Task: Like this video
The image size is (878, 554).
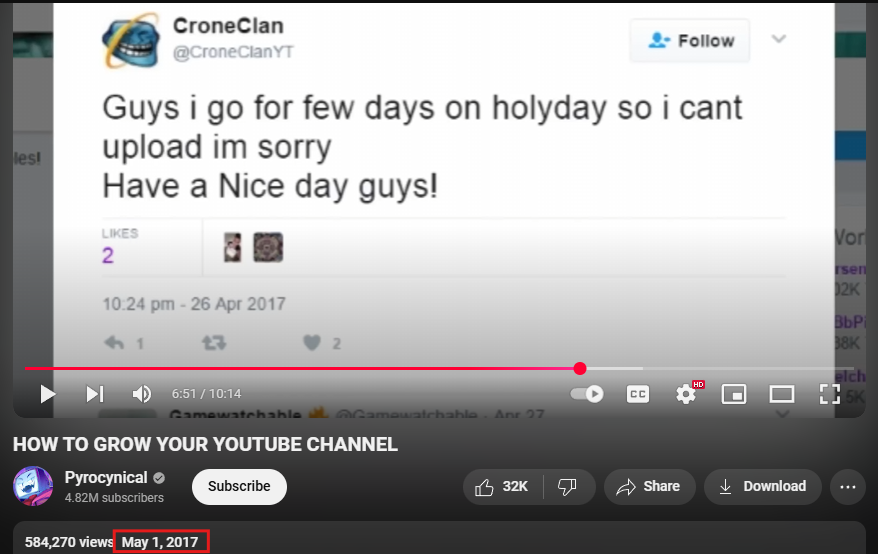Action: (x=503, y=487)
